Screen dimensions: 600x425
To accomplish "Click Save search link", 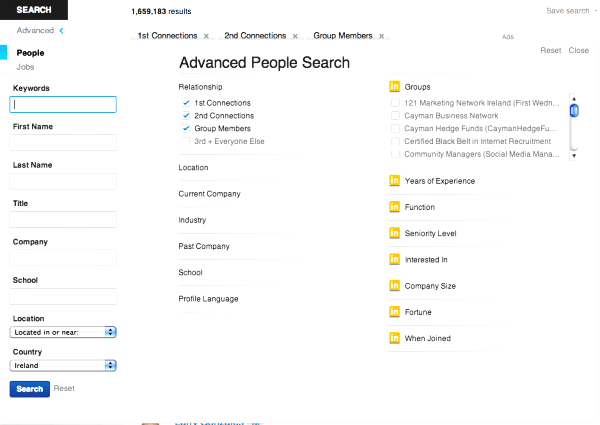I will 567,11.
